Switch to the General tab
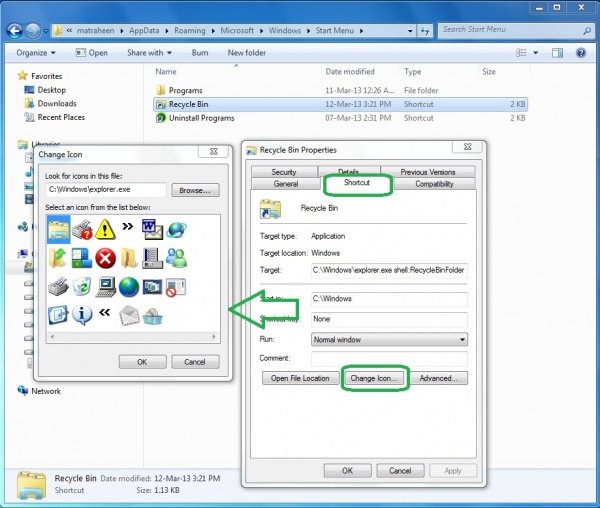 point(286,184)
